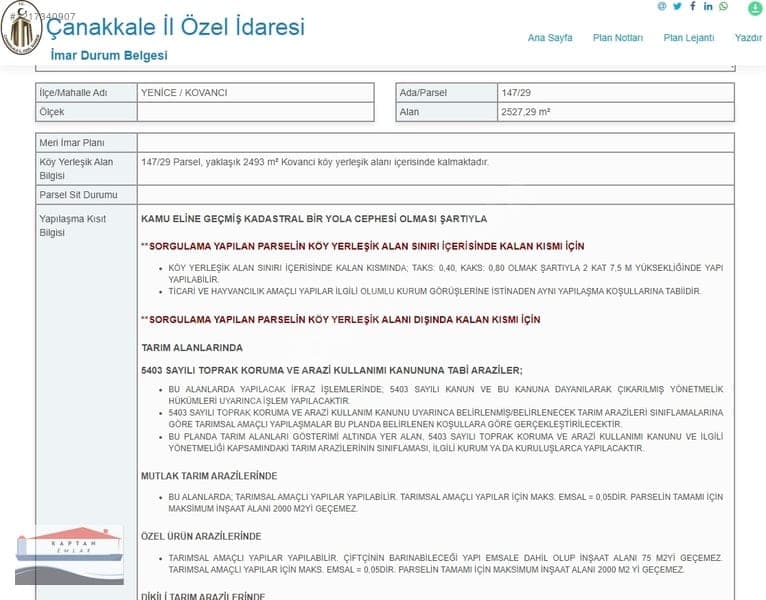The width and height of the screenshot is (766, 600).
Task: Click the 'TARIM ARAZİLERİ SINIFLAMALARINA' bullet text
Action: pos(446,418)
